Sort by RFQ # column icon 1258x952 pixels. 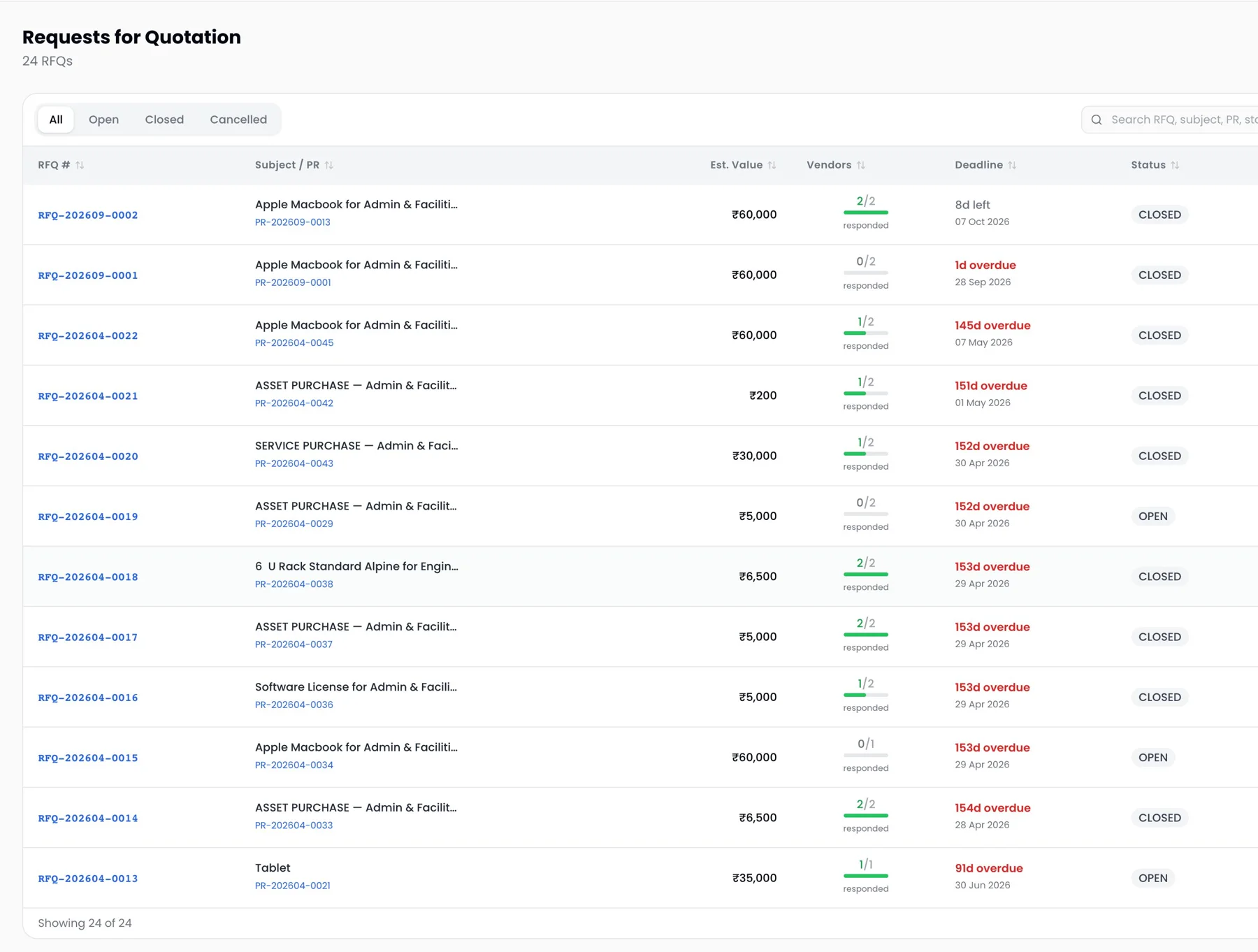[80, 165]
